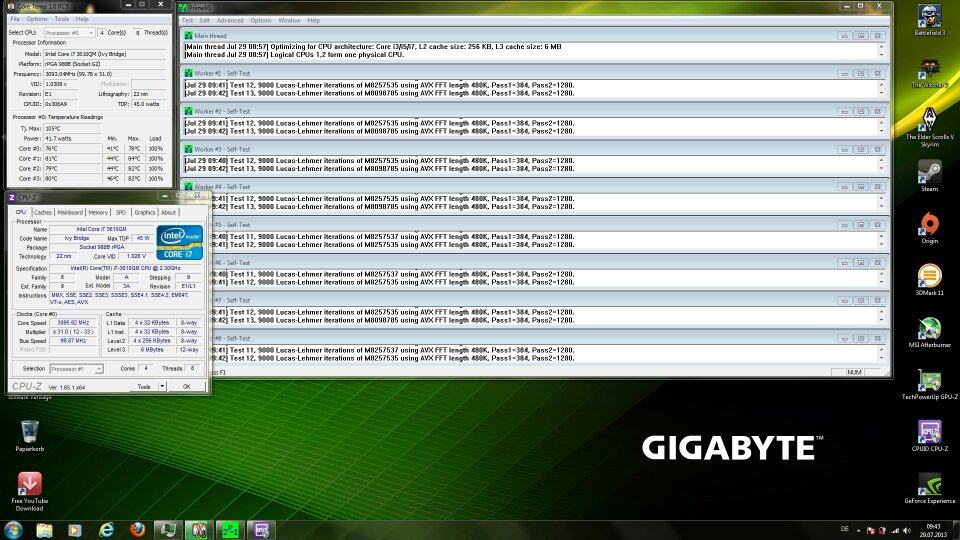
Task: Switch to CPU-Z Mainboard tab
Action: 70,212
